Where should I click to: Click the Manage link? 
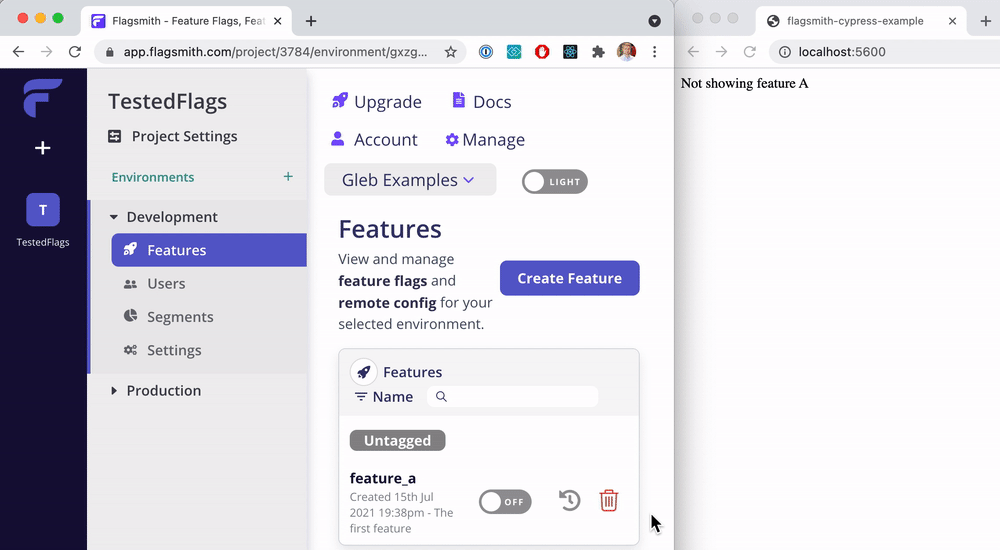(x=485, y=140)
